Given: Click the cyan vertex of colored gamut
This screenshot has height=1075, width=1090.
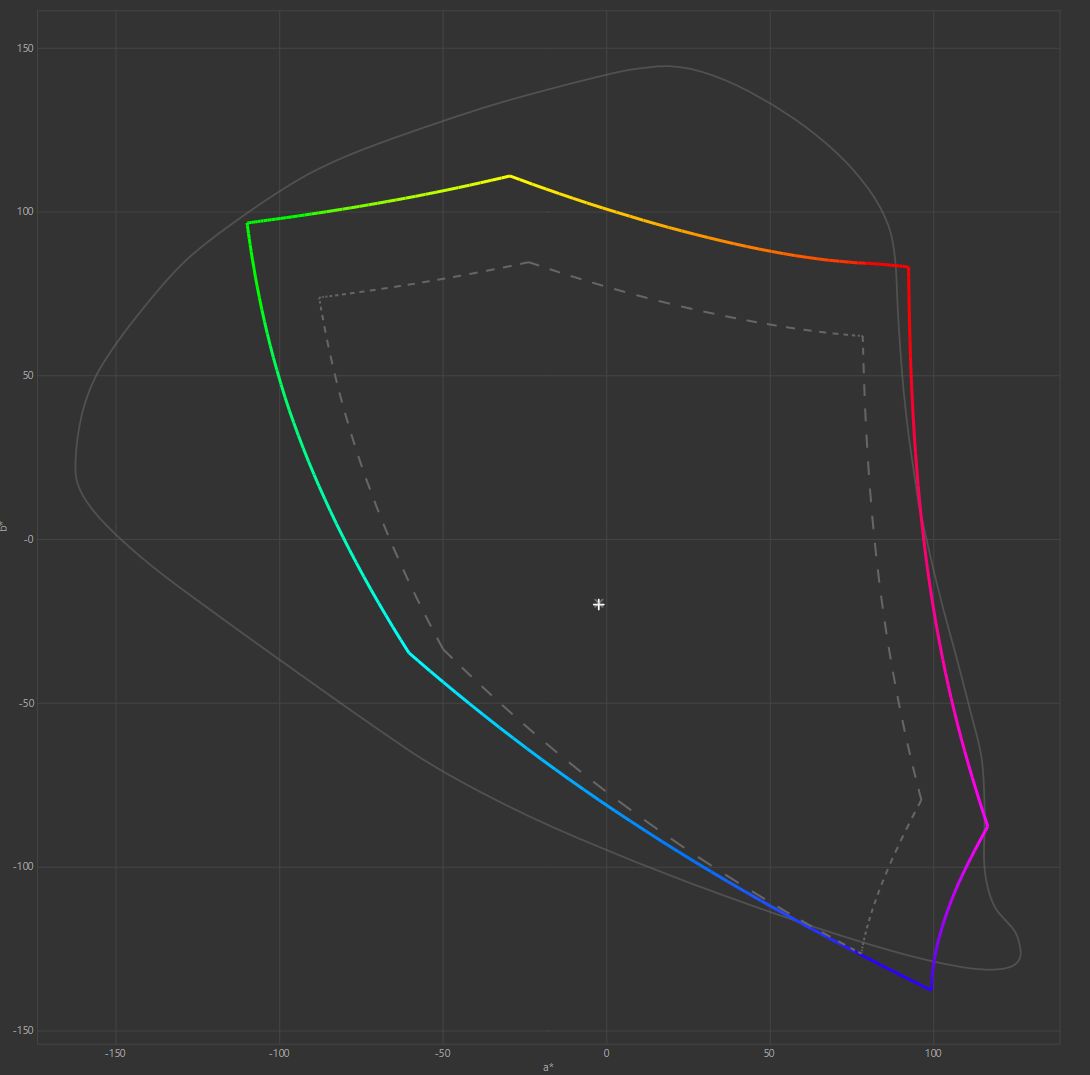Looking at the screenshot, I should tap(408, 652).
